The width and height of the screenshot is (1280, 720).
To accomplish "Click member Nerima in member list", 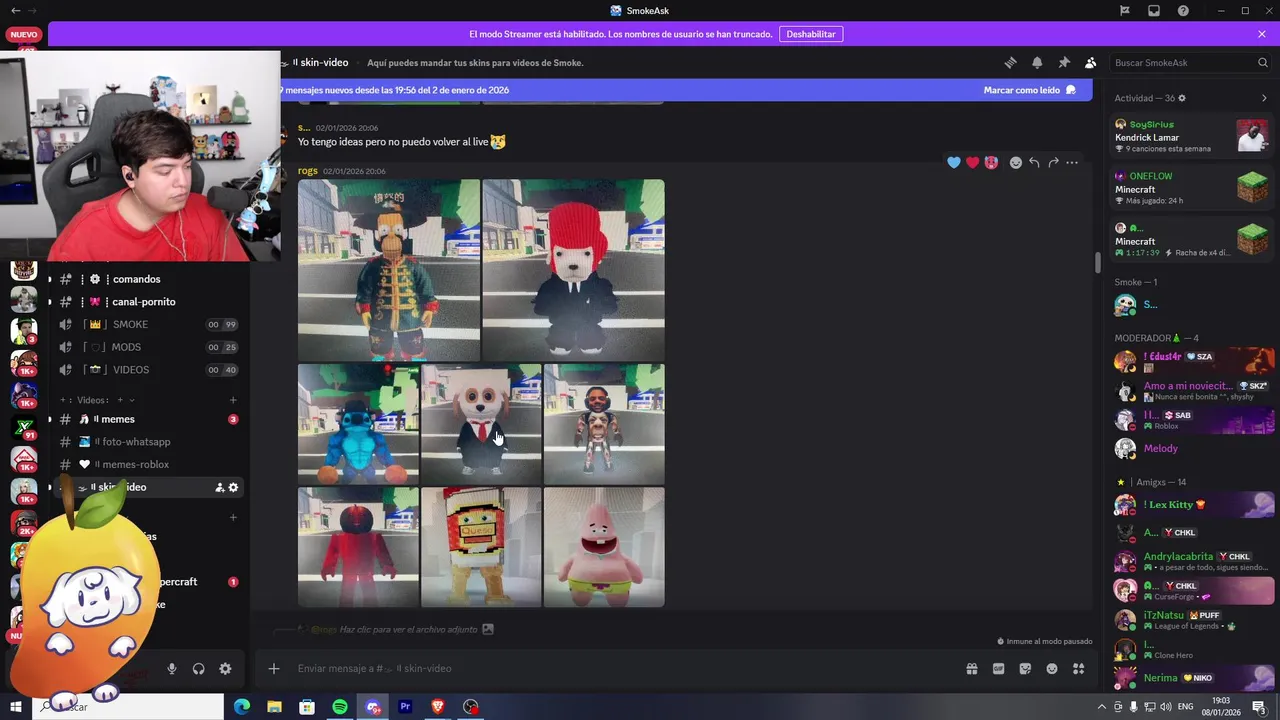I will click(1192, 678).
